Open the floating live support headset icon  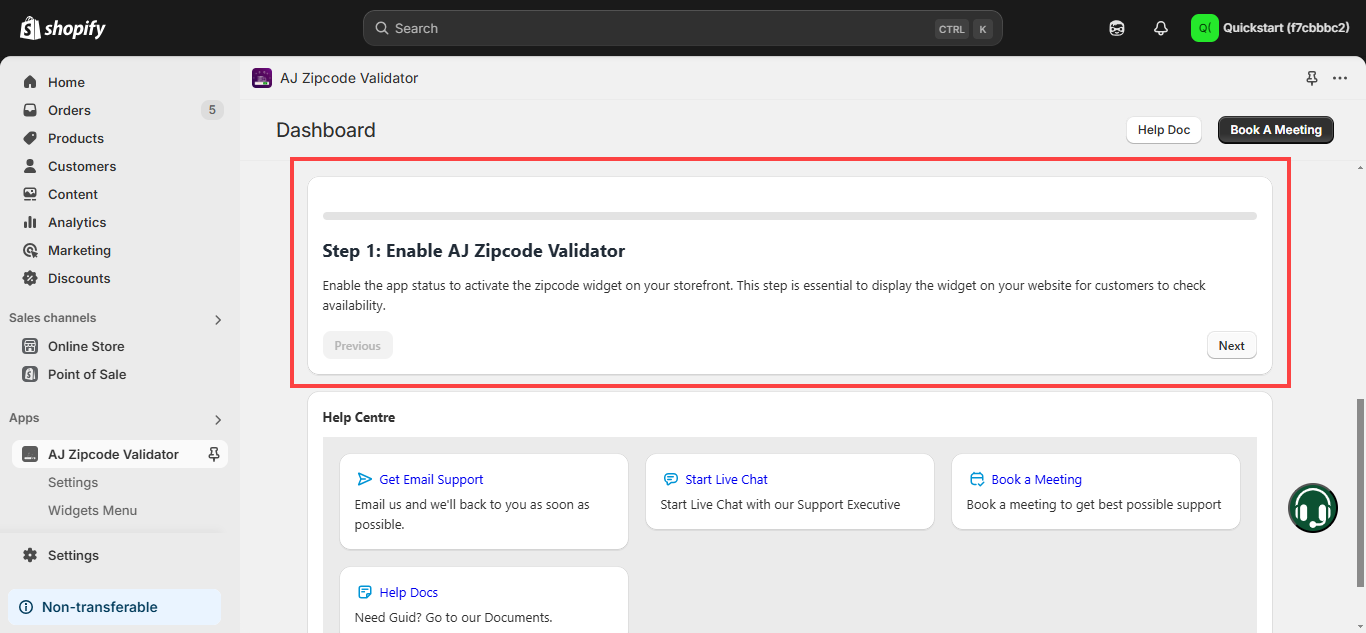coord(1312,508)
